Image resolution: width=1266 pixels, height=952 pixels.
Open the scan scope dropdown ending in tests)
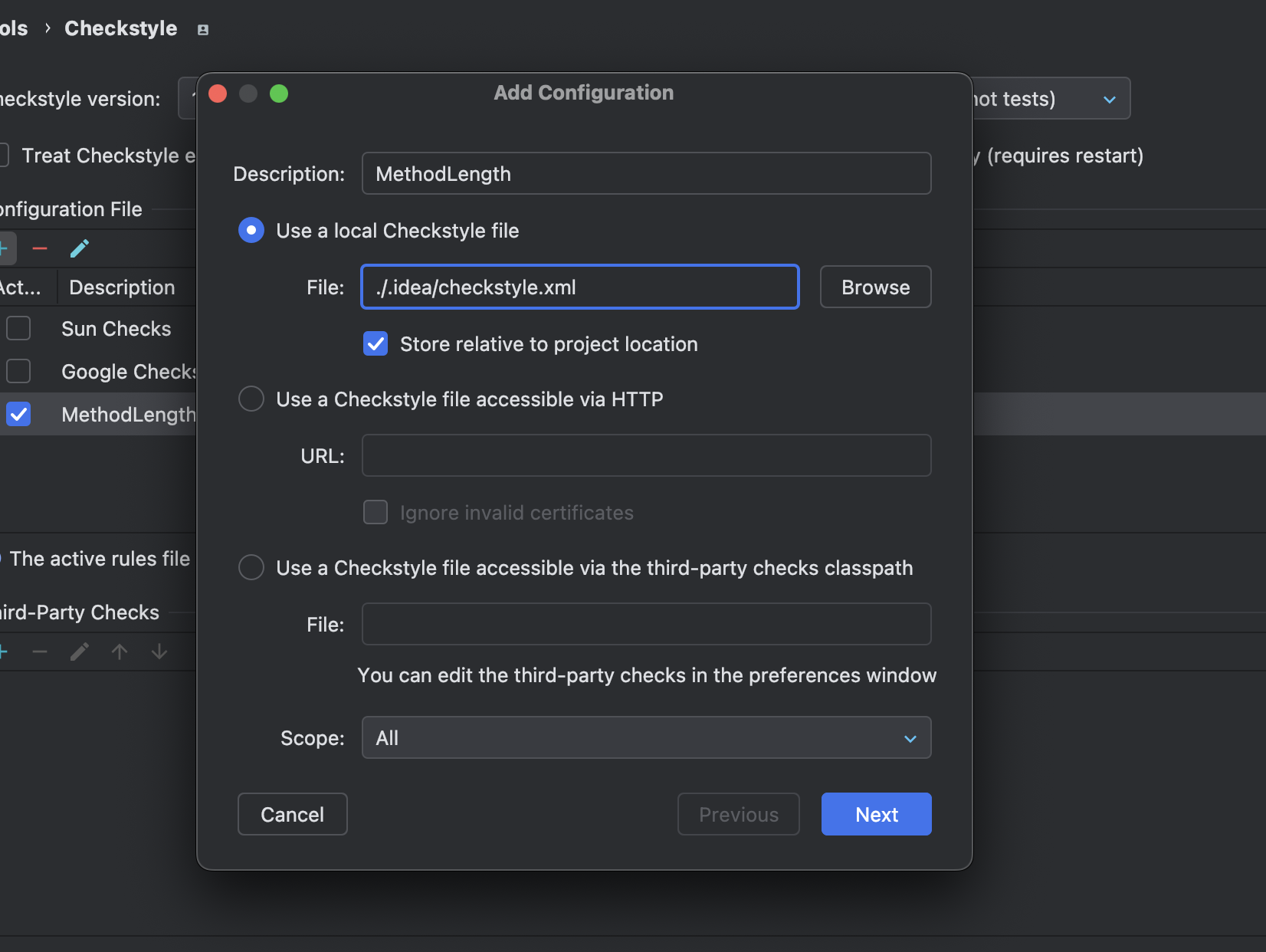pyautogui.click(x=1051, y=98)
